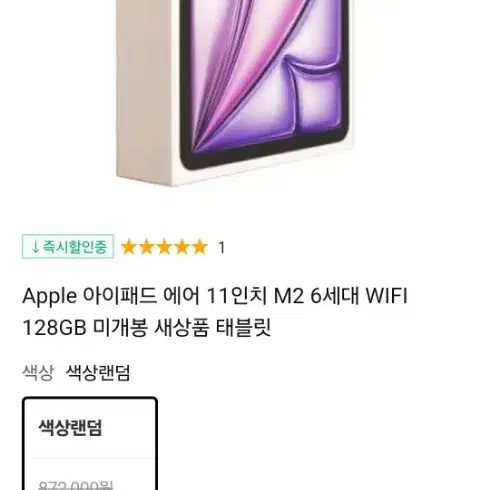Tap the green 즉시할인중 discount badge

pos(68,247)
